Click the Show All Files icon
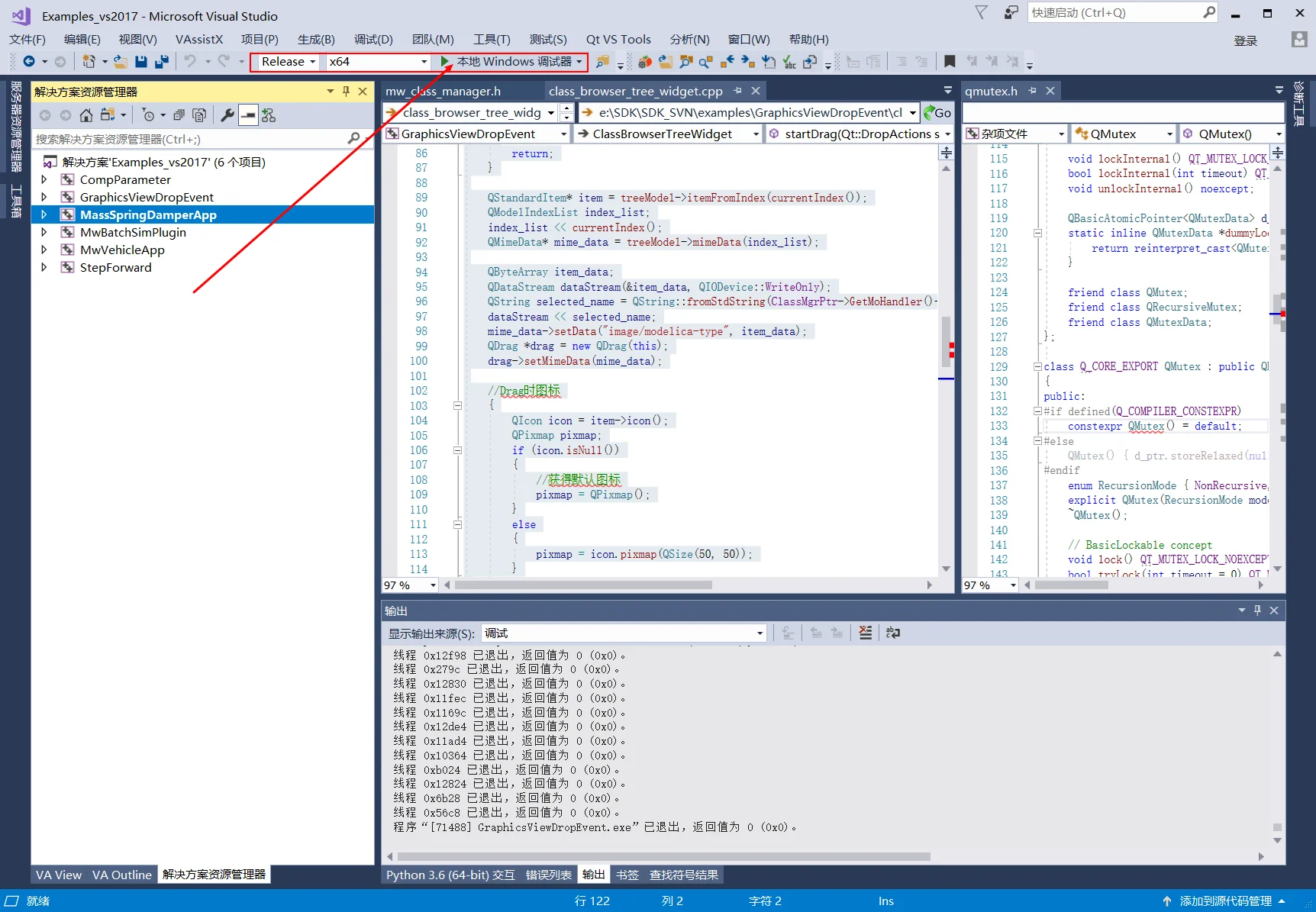 (x=199, y=115)
